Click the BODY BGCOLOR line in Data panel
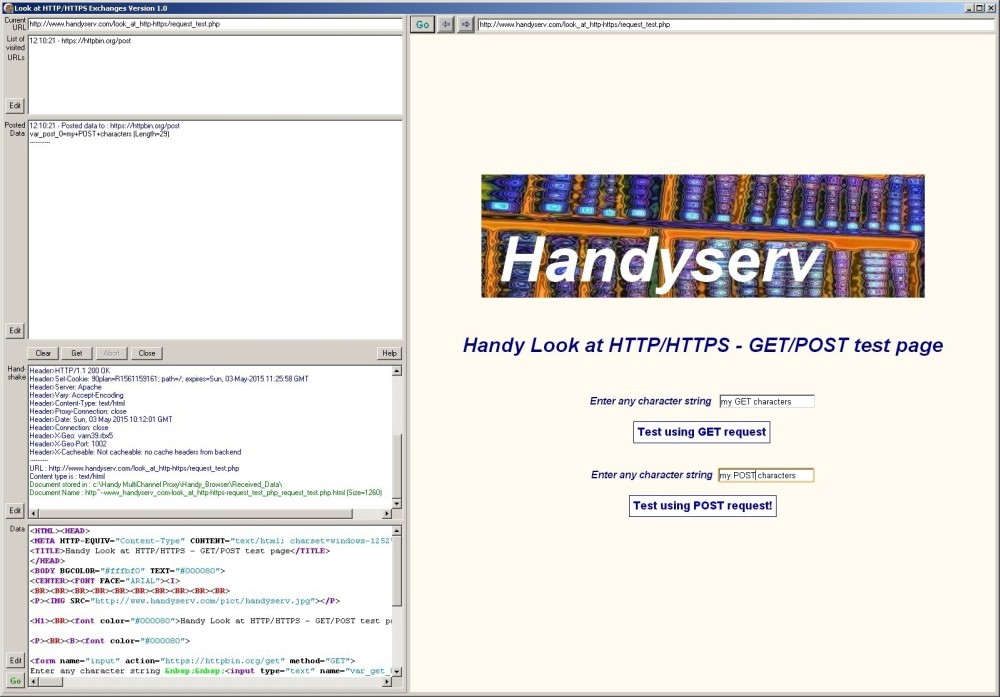The image size is (1000, 697). pyautogui.click(x=128, y=571)
